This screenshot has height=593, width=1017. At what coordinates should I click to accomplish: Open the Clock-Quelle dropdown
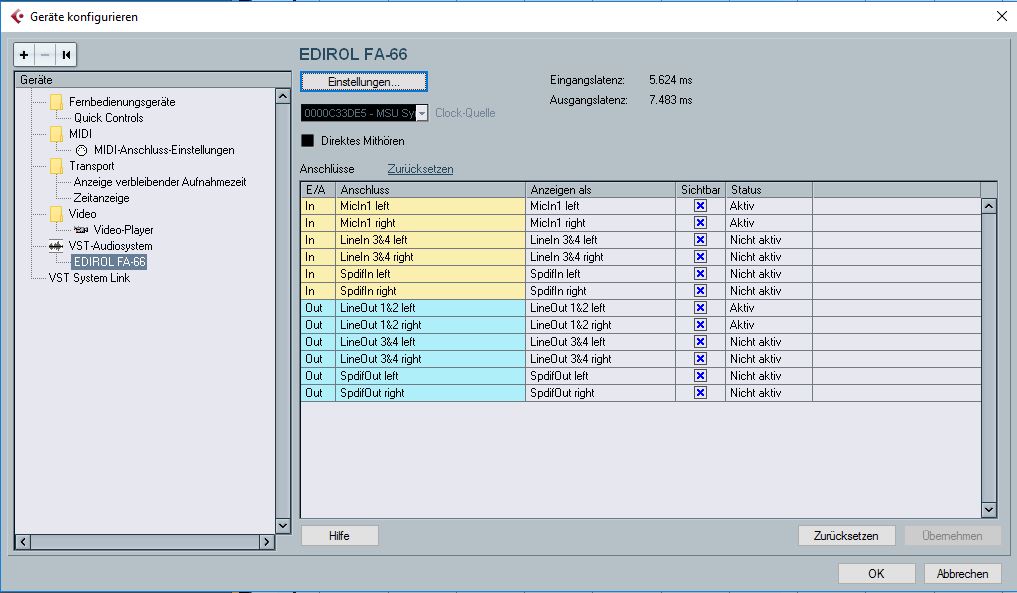(x=422, y=114)
